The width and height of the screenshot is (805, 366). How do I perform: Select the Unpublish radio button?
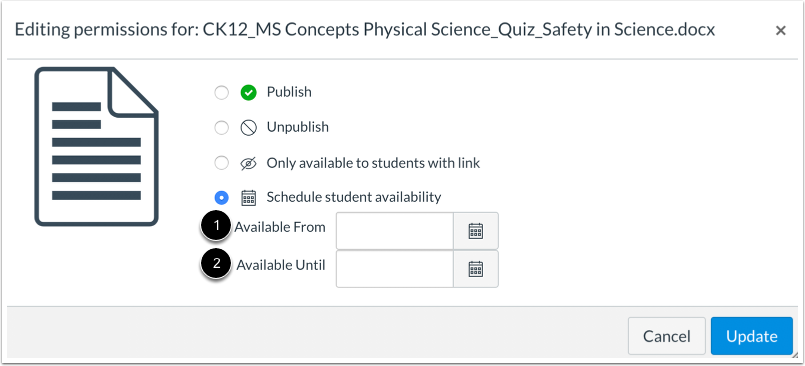tap(221, 128)
